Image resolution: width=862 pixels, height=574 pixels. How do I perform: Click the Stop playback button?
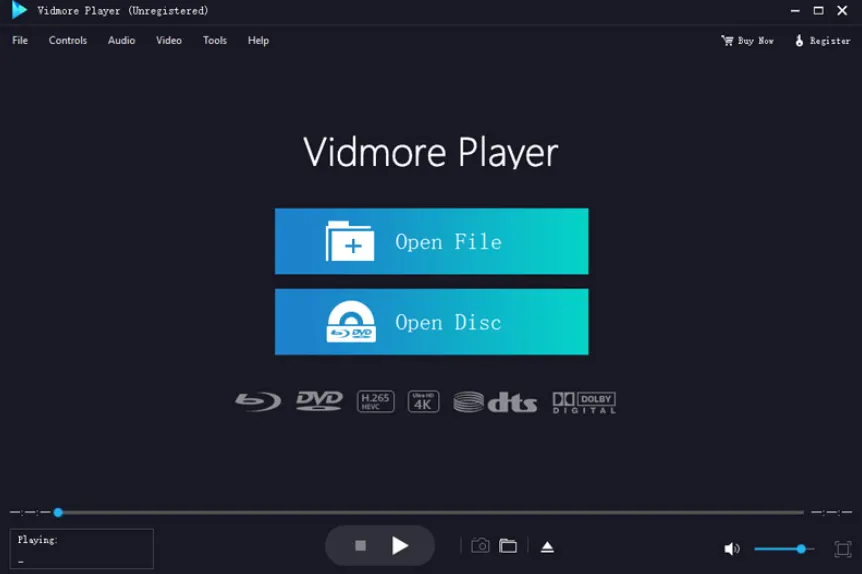pos(360,545)
